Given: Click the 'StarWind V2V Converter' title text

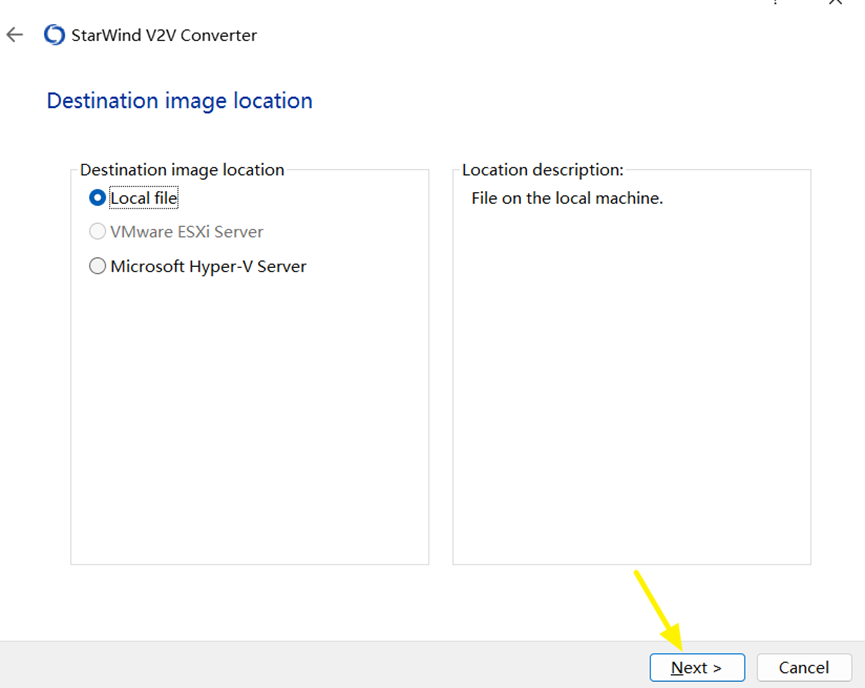Looking at the screenshot, I should point(164,35).
